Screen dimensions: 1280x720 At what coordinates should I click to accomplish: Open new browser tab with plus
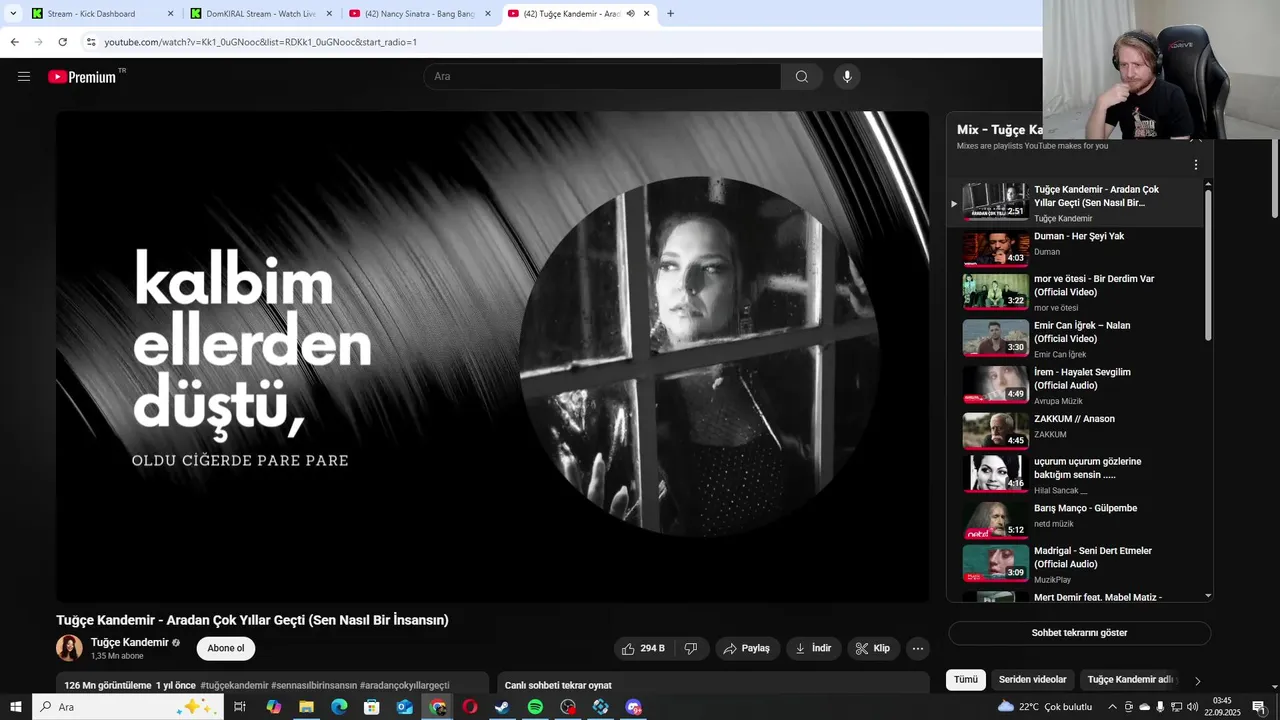(670, 14)
